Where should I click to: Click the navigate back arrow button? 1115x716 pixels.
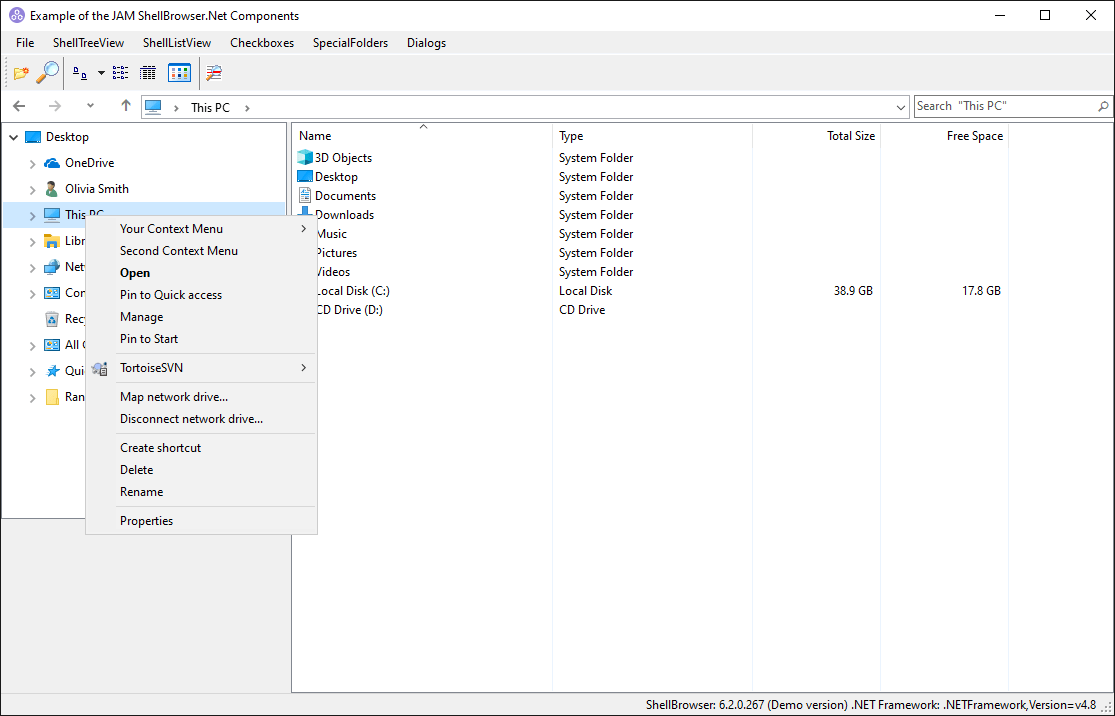pyautogui.click(x=18, y=105)
